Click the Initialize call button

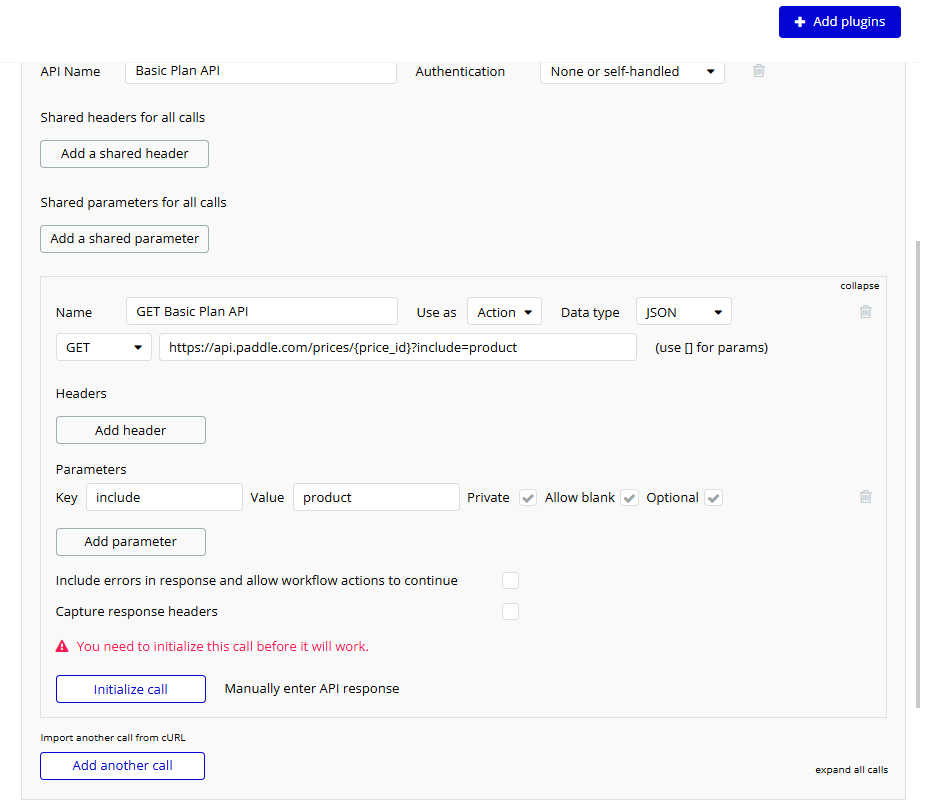coord(130,688)
